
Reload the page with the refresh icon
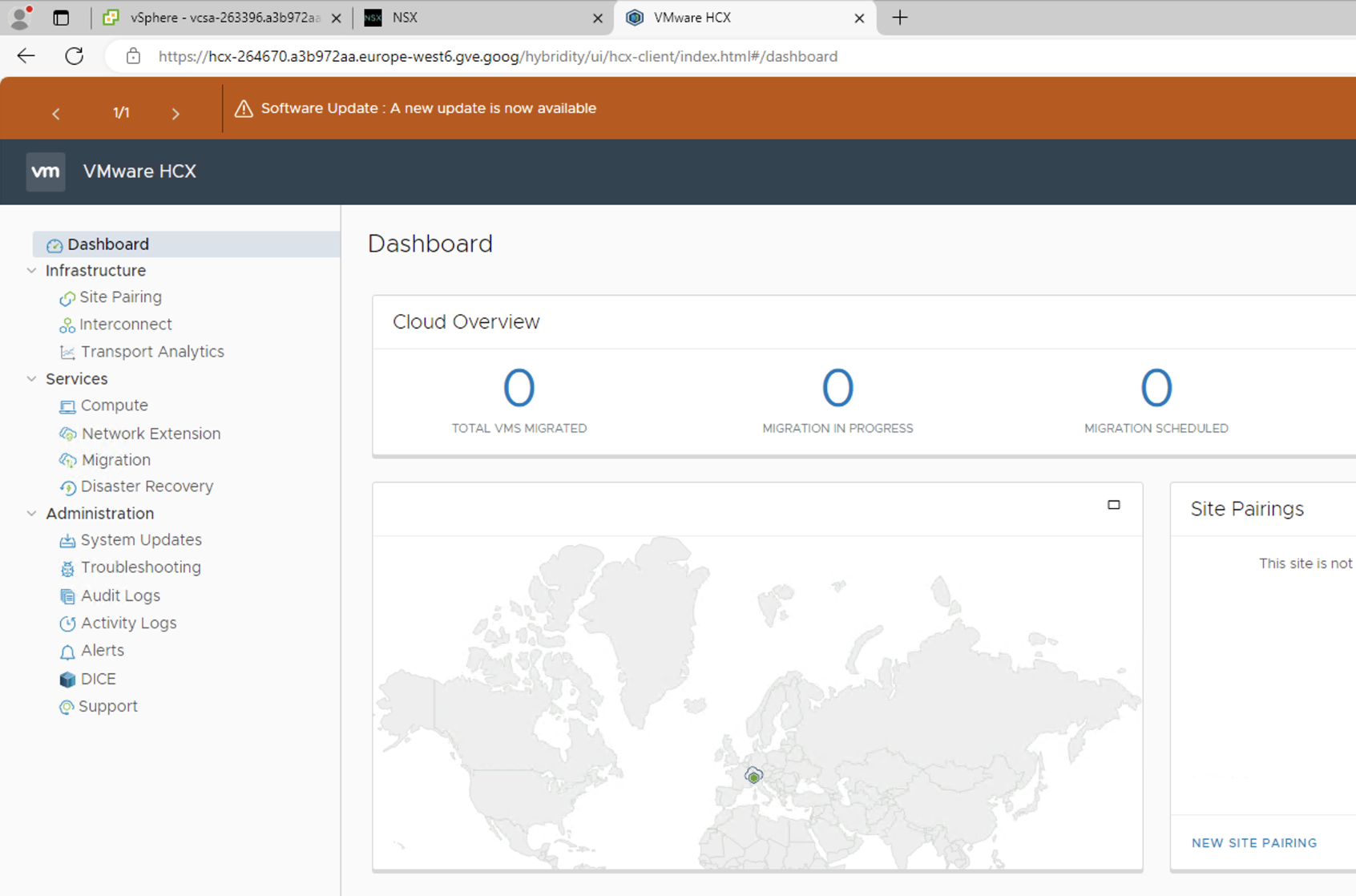[x=75, y=56]
